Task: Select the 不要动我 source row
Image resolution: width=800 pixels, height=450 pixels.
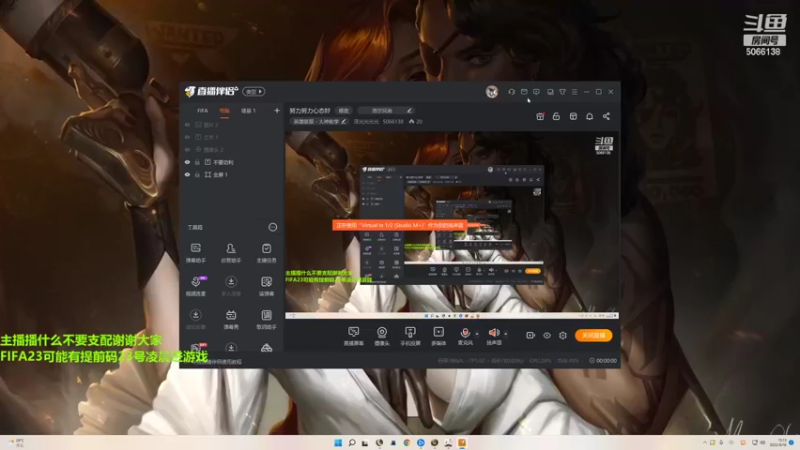Action: [232, 162]
